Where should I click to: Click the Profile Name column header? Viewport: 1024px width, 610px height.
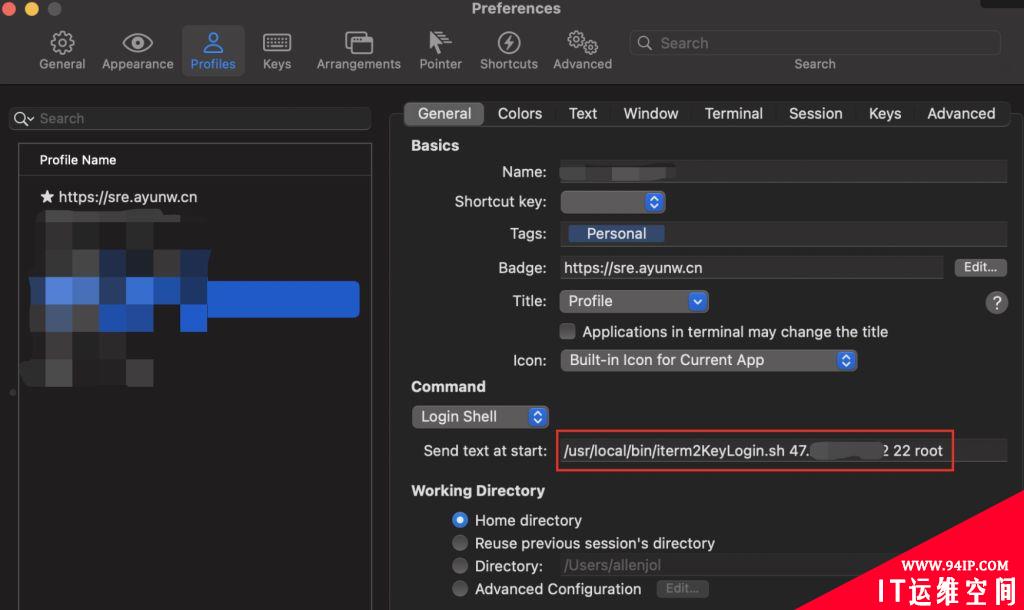195,160
